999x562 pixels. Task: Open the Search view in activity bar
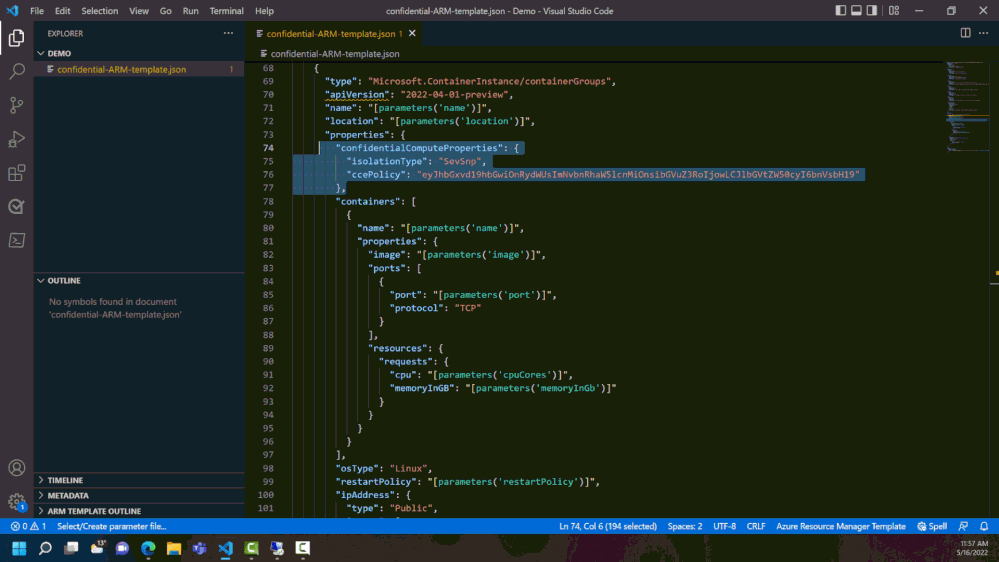pos(16,72)
